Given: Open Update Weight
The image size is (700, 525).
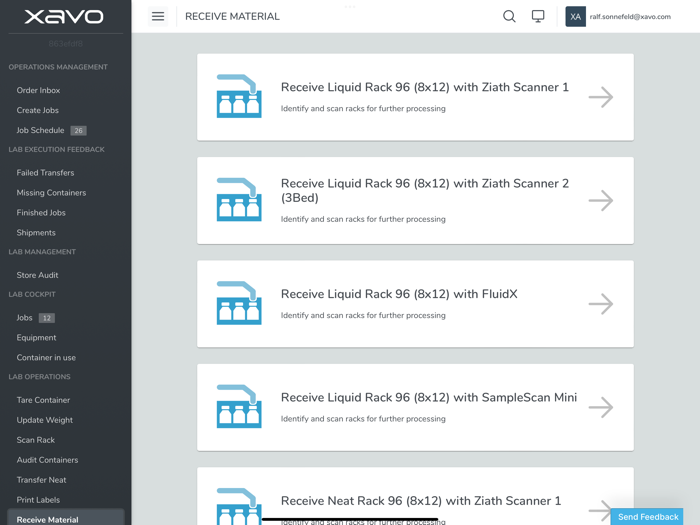Looking at the screenshot, I should [x=45, y=420].
